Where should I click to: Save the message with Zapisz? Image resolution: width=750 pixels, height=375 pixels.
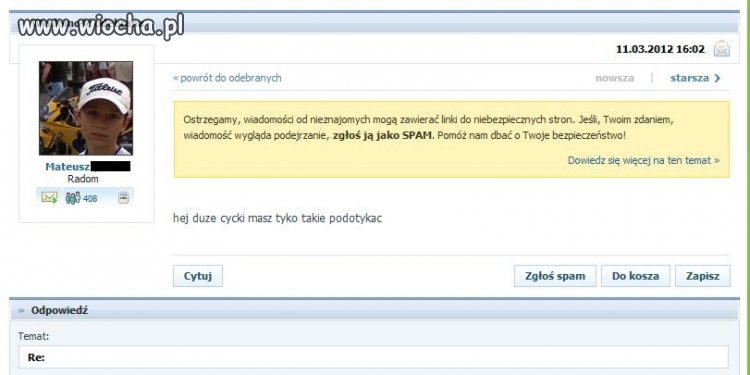click(703, 276)
